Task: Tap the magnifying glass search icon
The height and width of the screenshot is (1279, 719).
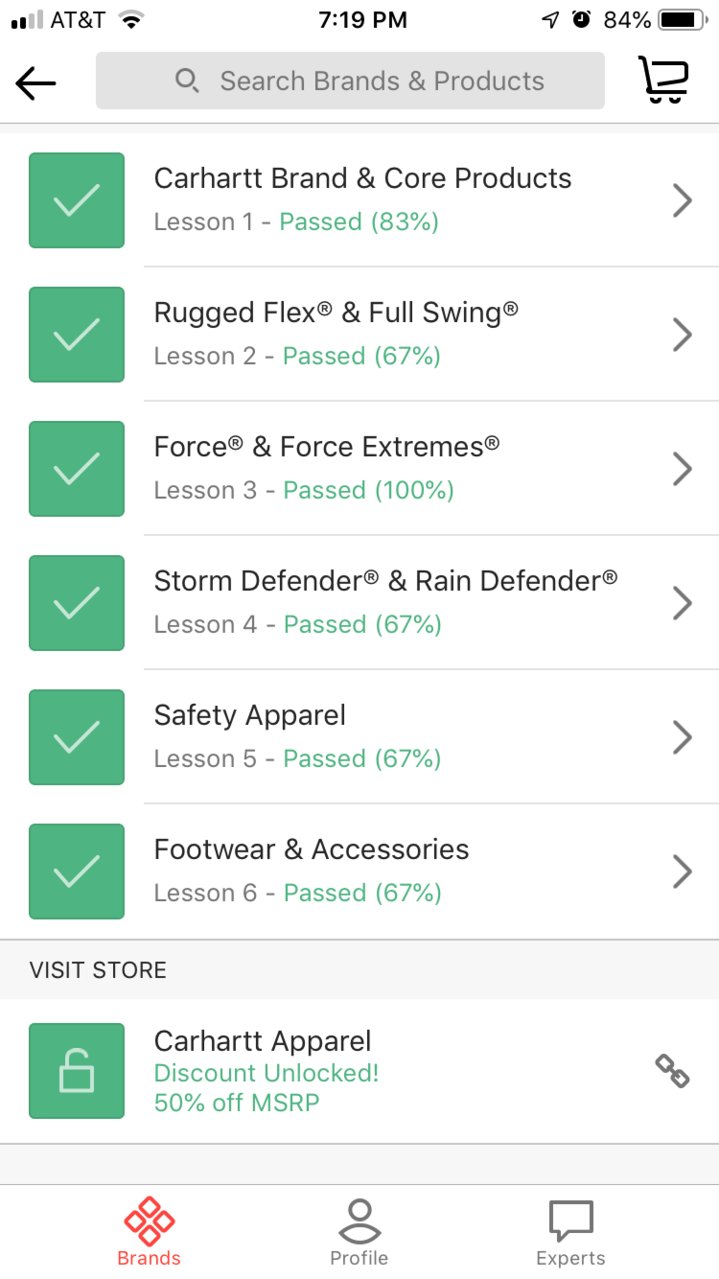Action: 187,80
